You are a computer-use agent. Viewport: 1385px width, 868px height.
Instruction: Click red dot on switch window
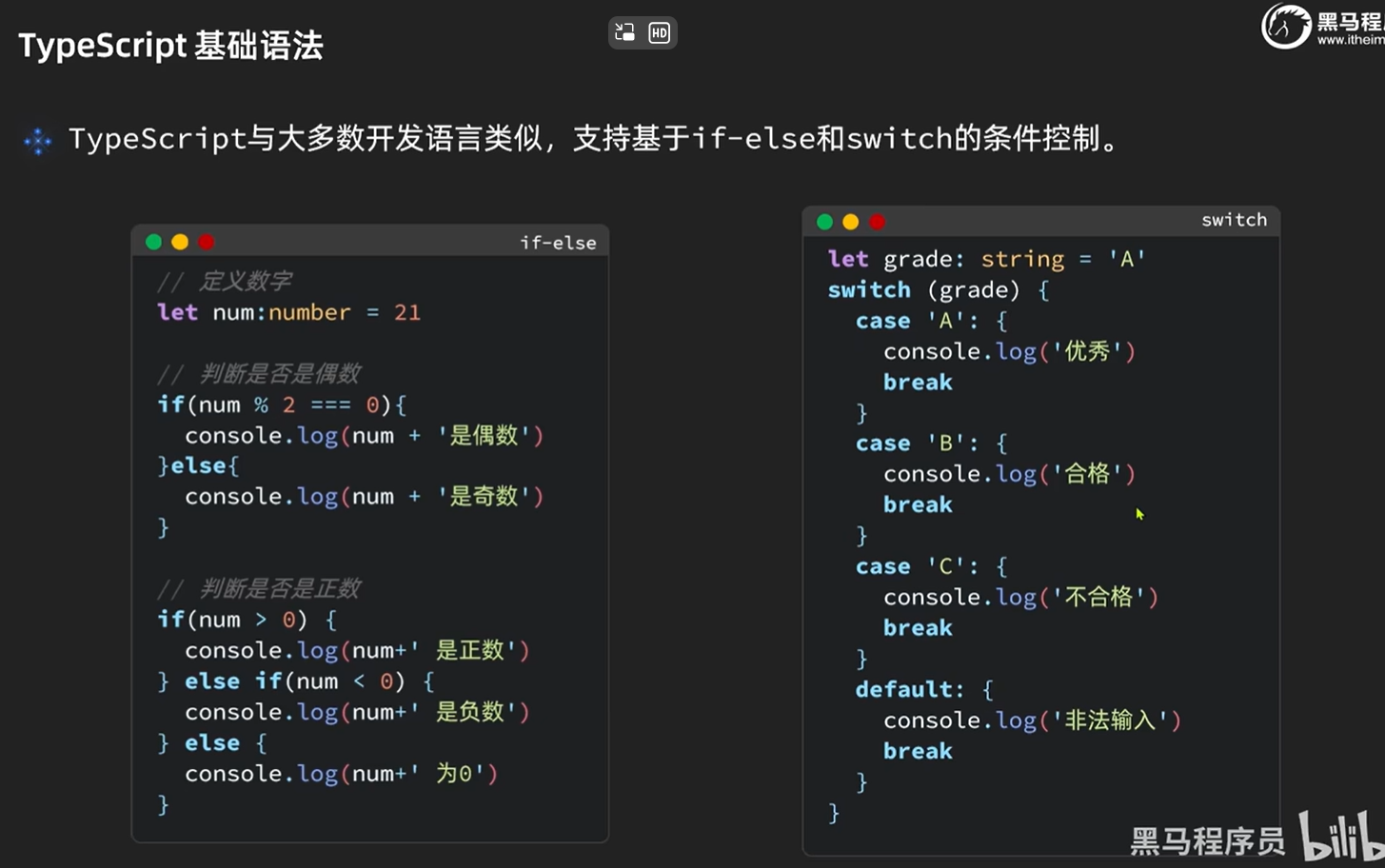[x=878, y=222]
